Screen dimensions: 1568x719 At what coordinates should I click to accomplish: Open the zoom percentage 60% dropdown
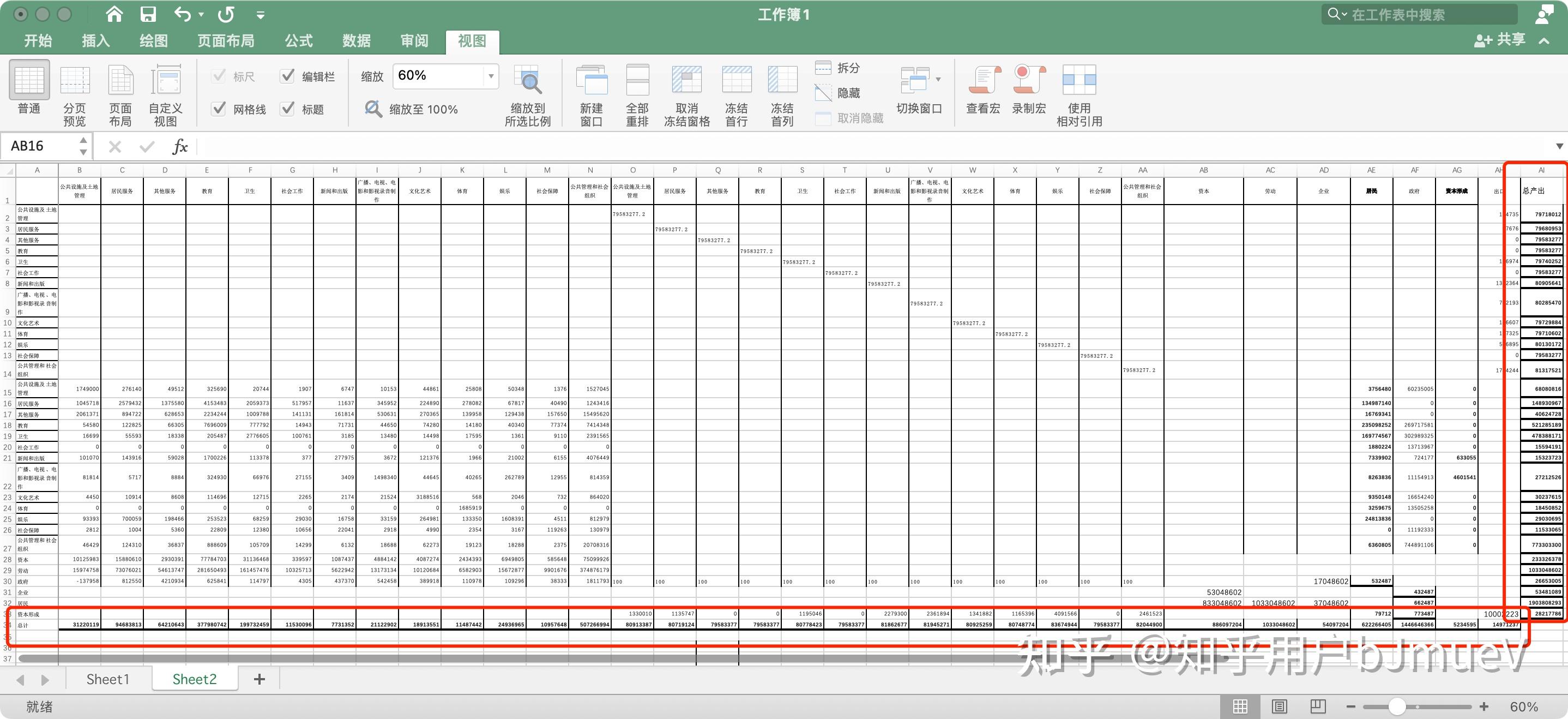click(x=491, y=76)
